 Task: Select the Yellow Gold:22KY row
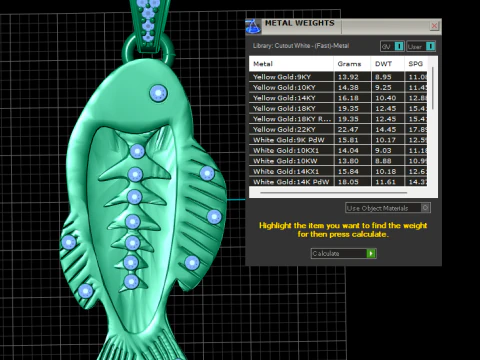tap(338, 130)
